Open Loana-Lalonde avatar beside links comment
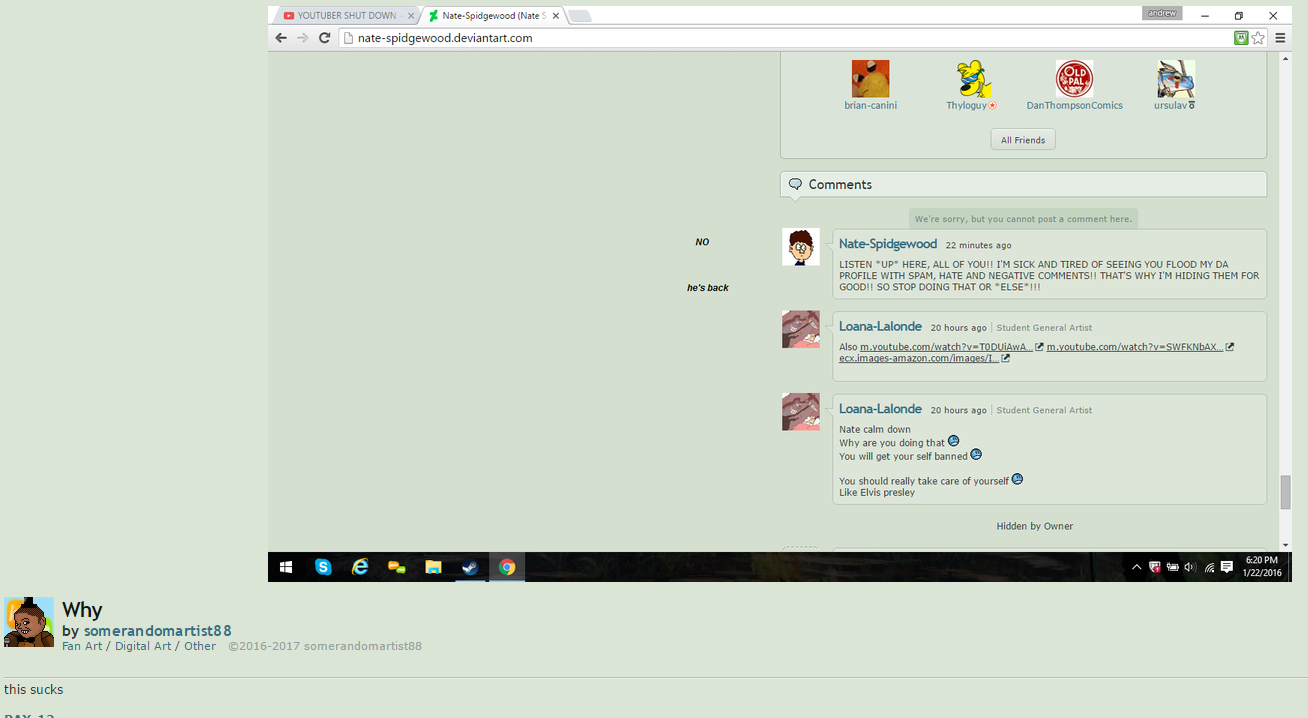The width and height of the screenshot is (1308, 718). 801,329
